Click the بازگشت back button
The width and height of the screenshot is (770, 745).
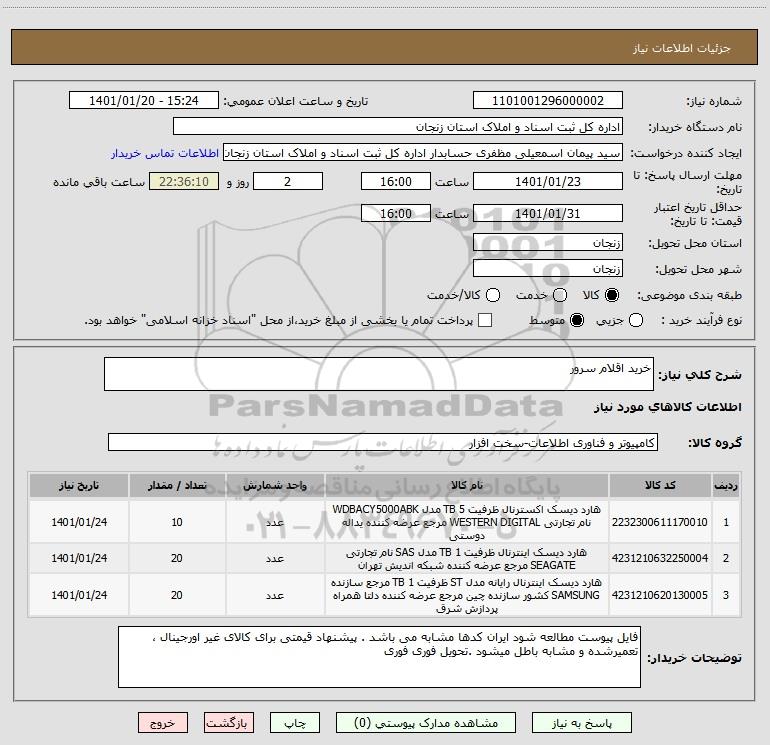click(229, 723)
